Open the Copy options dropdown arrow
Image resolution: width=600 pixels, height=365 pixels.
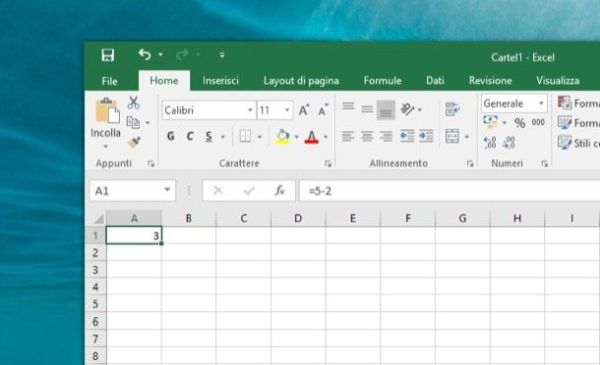148,123
